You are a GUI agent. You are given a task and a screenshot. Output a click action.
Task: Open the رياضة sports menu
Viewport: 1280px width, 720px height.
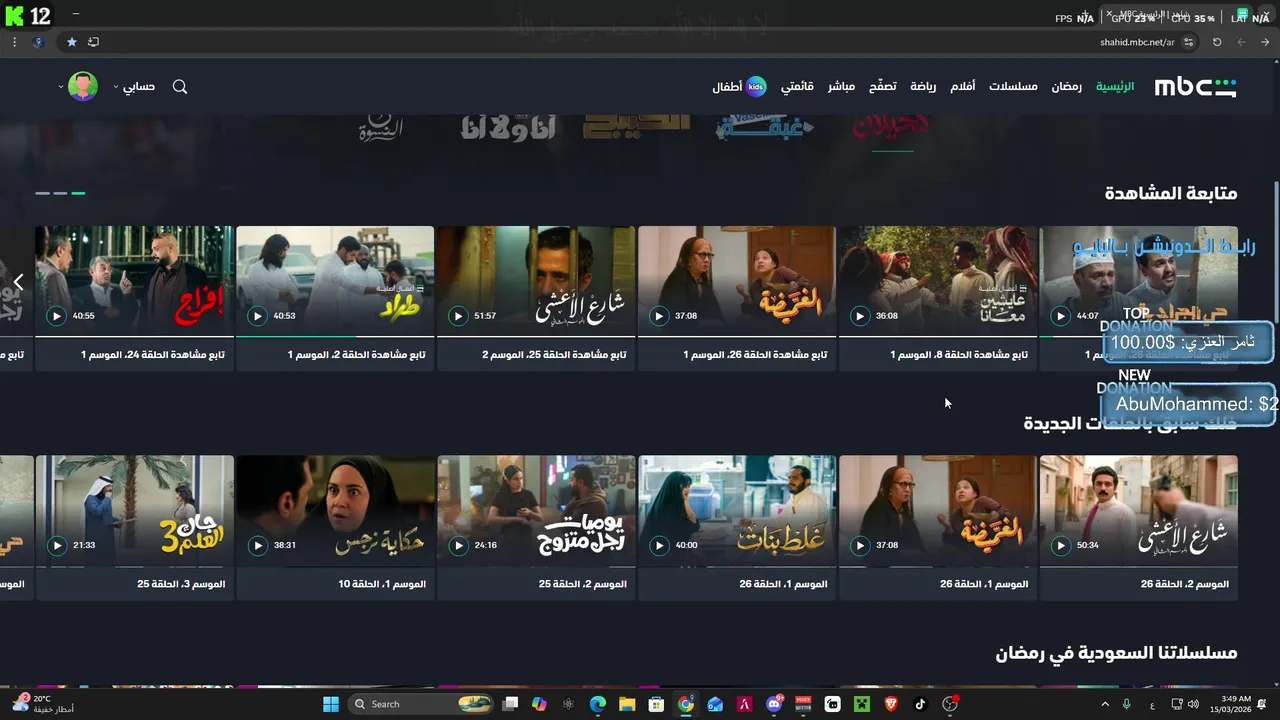click(x=923, y=87)
